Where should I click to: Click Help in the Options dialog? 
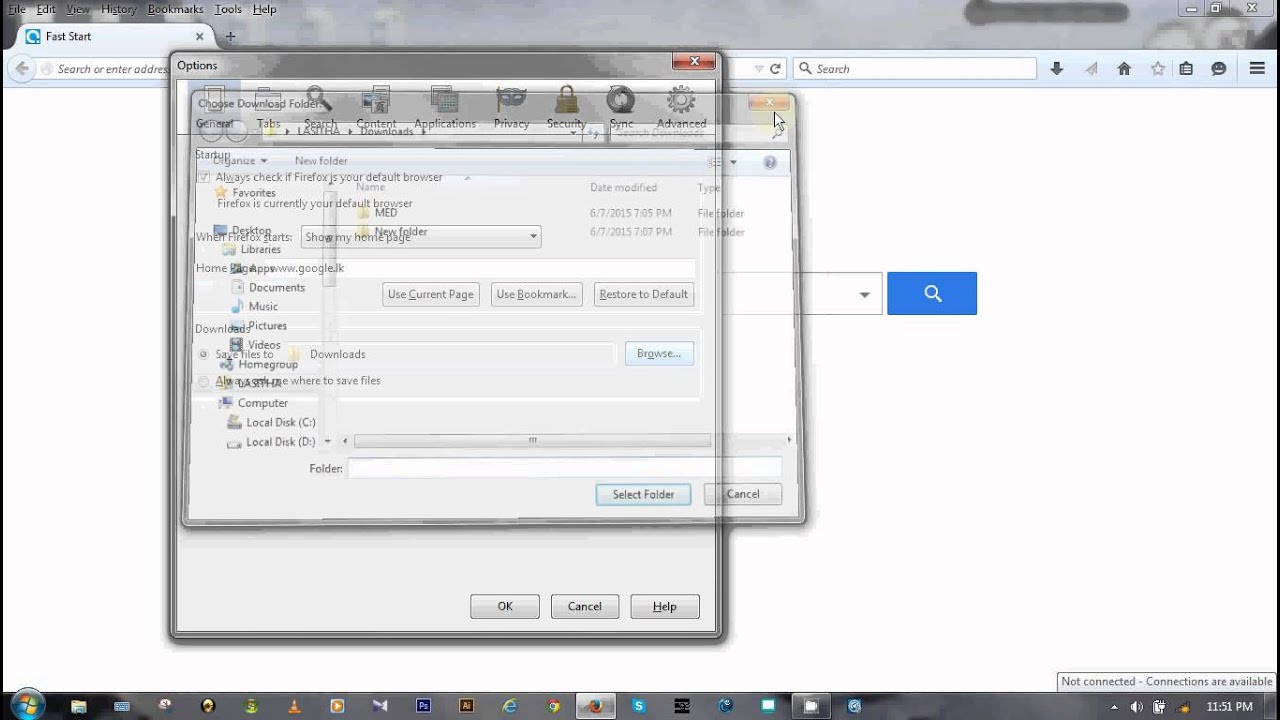pos(665,606)
